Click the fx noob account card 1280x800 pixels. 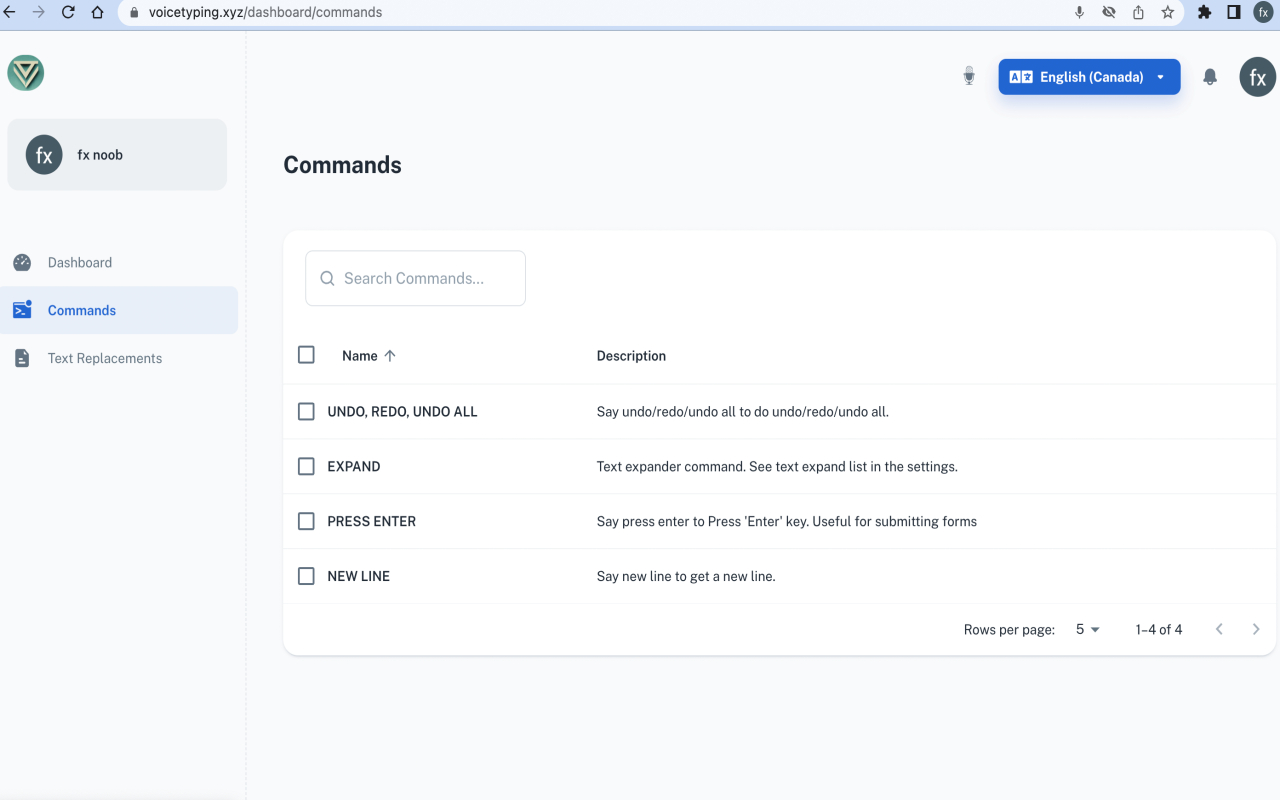[117, 155]
